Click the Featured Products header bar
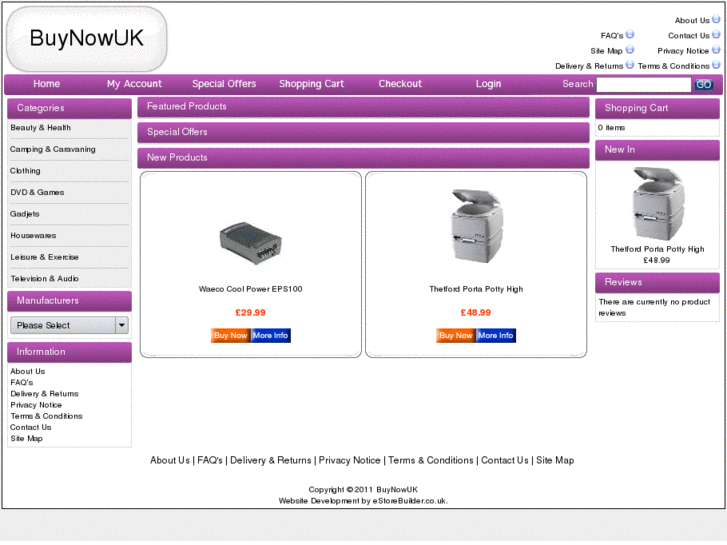Viewport: 727px width, 545px height. [x=363, y=107]
